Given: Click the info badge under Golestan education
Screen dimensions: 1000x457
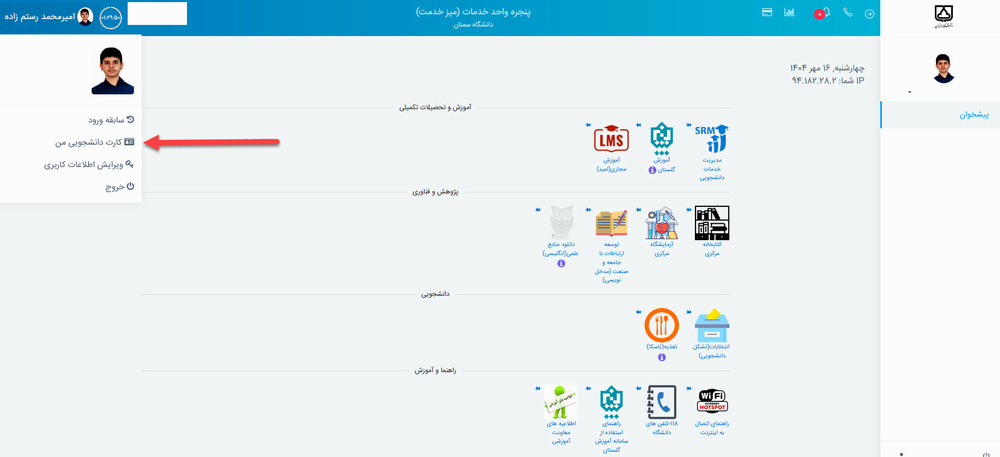Looking at the screenshot, I should tap(652, 170).
